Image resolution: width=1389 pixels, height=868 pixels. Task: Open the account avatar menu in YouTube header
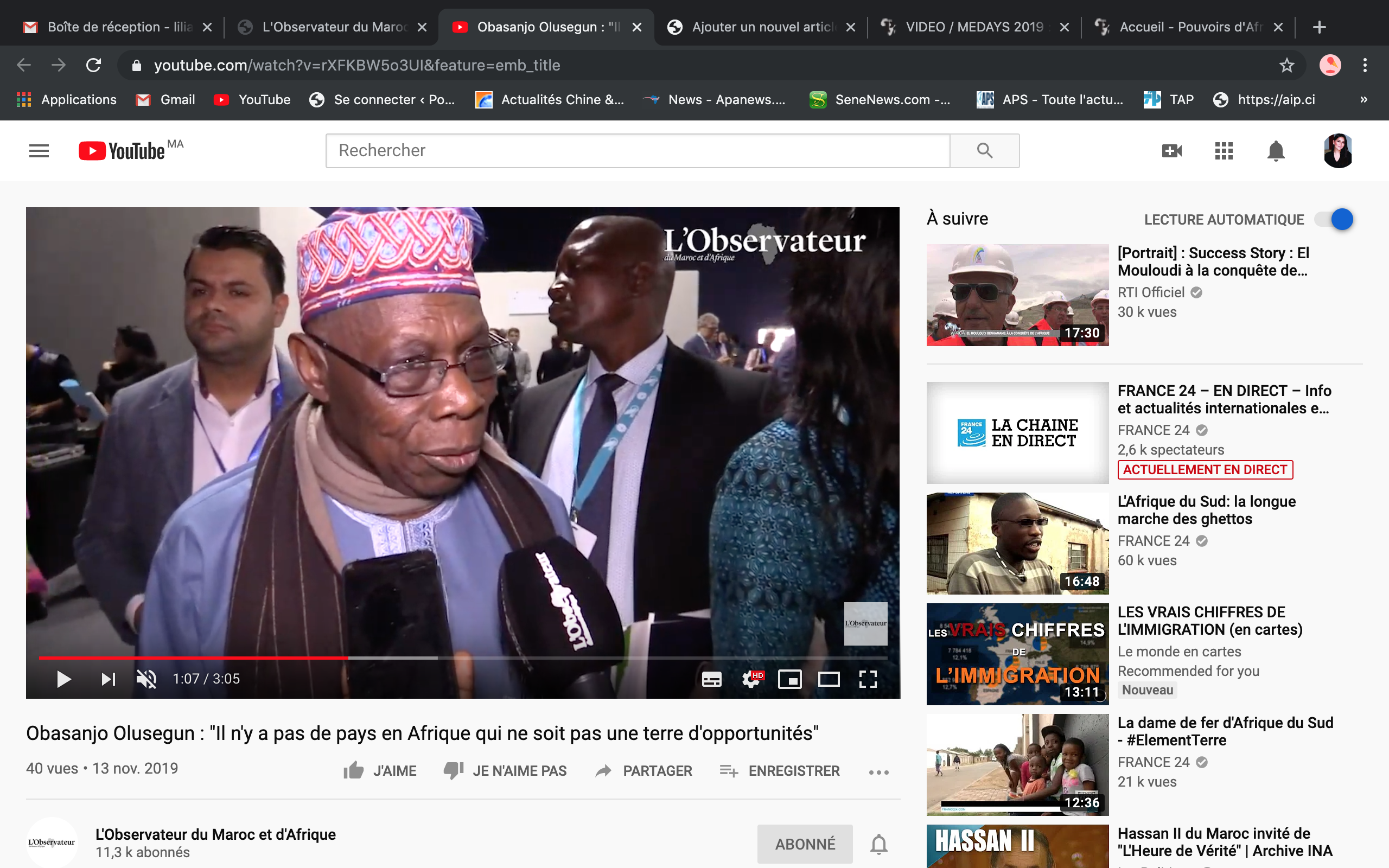[x=1338, y=150]
